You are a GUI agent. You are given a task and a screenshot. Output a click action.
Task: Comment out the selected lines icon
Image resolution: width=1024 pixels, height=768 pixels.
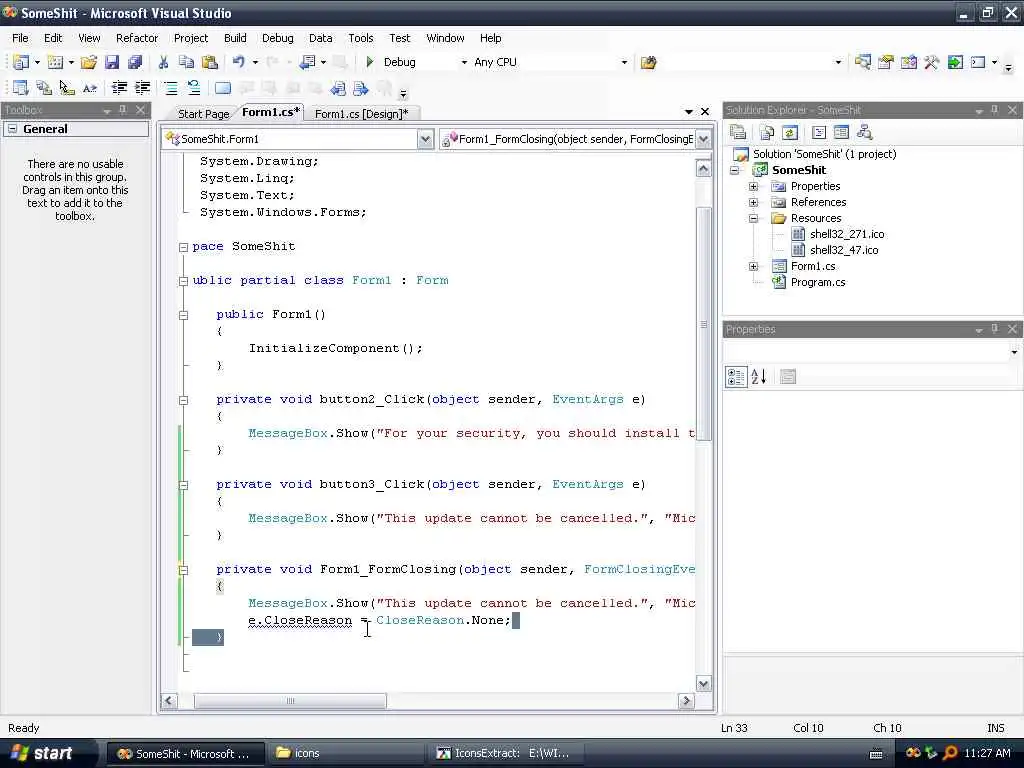coord(170,88)
